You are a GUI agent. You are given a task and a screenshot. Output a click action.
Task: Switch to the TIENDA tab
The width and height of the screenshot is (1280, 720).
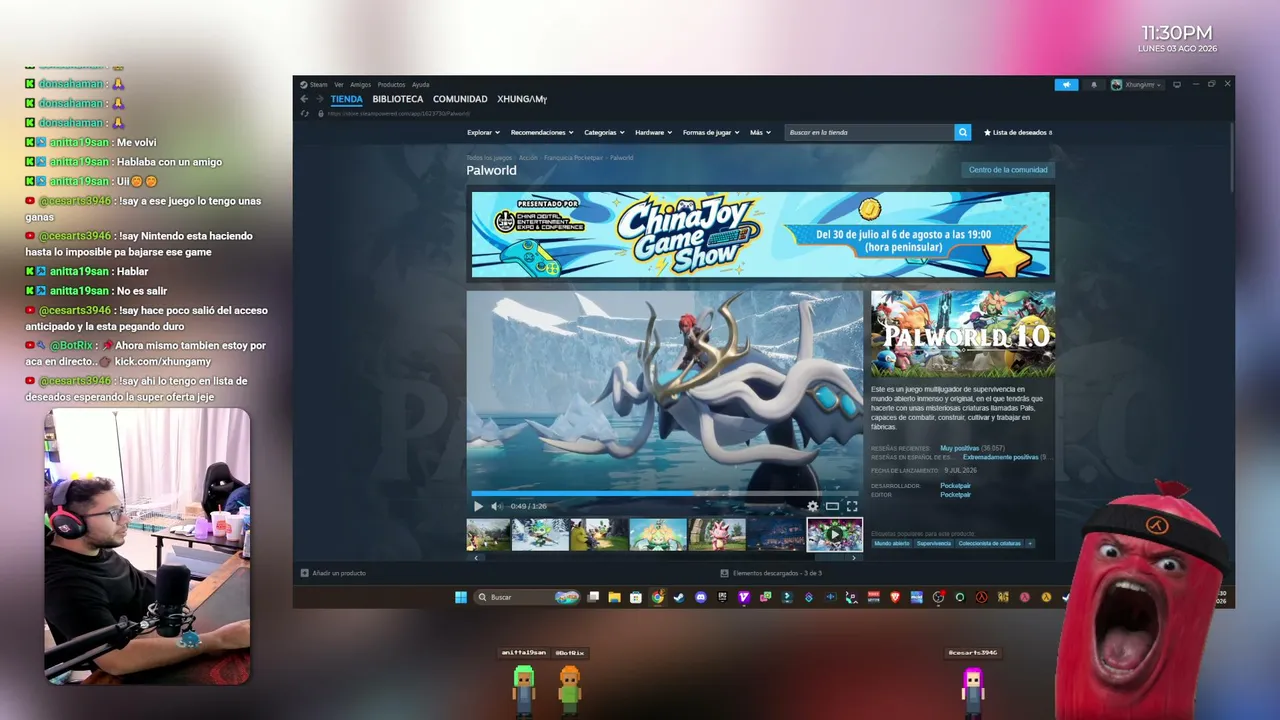tap(346, 99)
